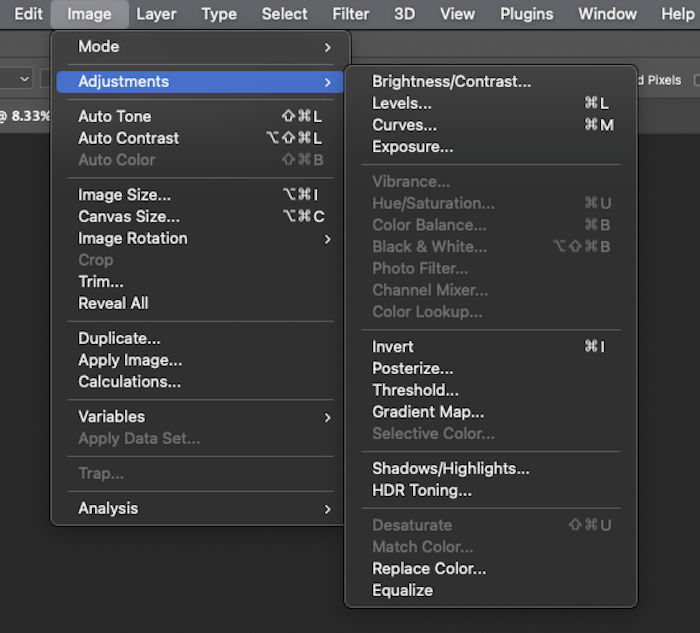Open Brightness/Contrast adjustment

491,82
